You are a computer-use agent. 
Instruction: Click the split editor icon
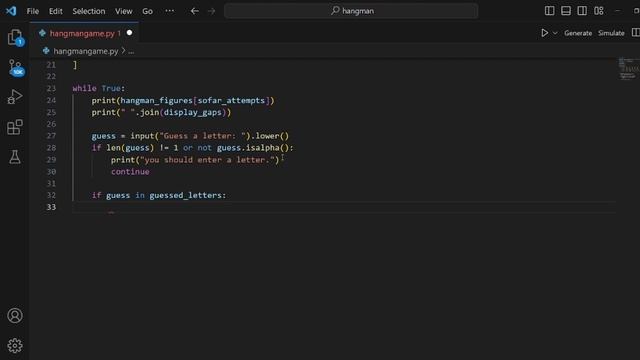636,33
